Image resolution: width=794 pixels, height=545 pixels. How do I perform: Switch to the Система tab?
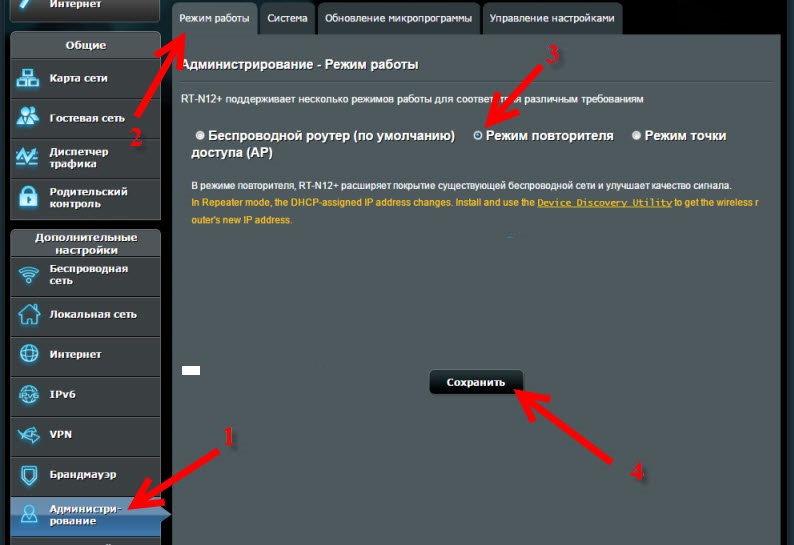[x=287, y=18]
